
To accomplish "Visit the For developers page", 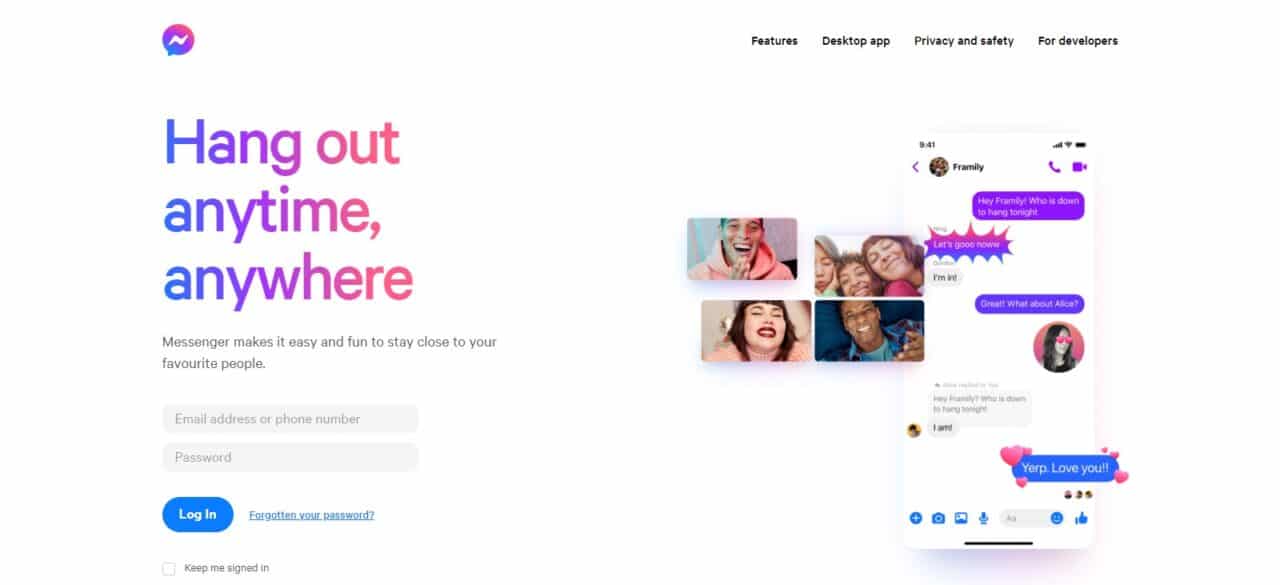I will tap(1078, 41).
